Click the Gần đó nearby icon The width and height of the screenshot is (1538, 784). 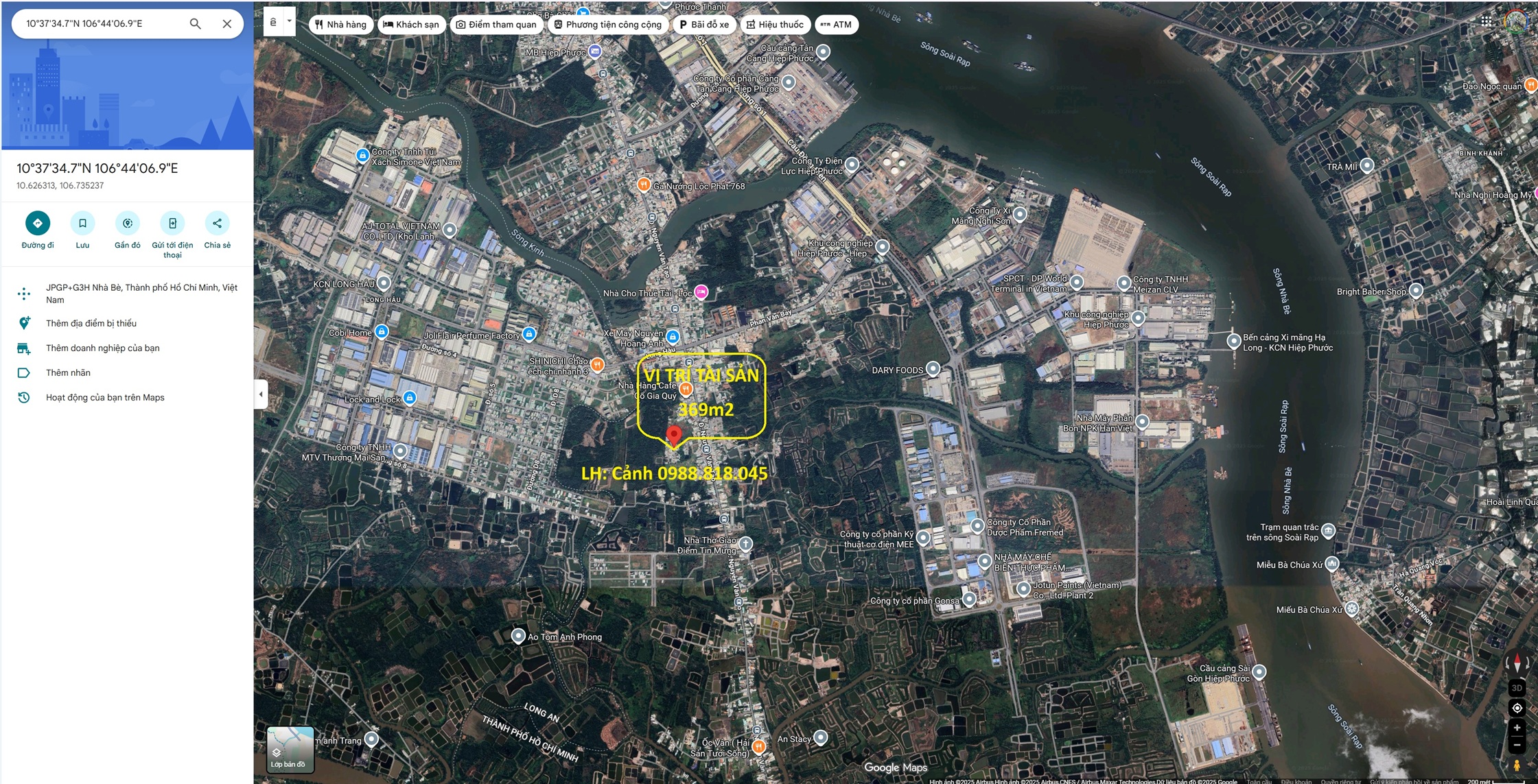(x=128, y=223)
